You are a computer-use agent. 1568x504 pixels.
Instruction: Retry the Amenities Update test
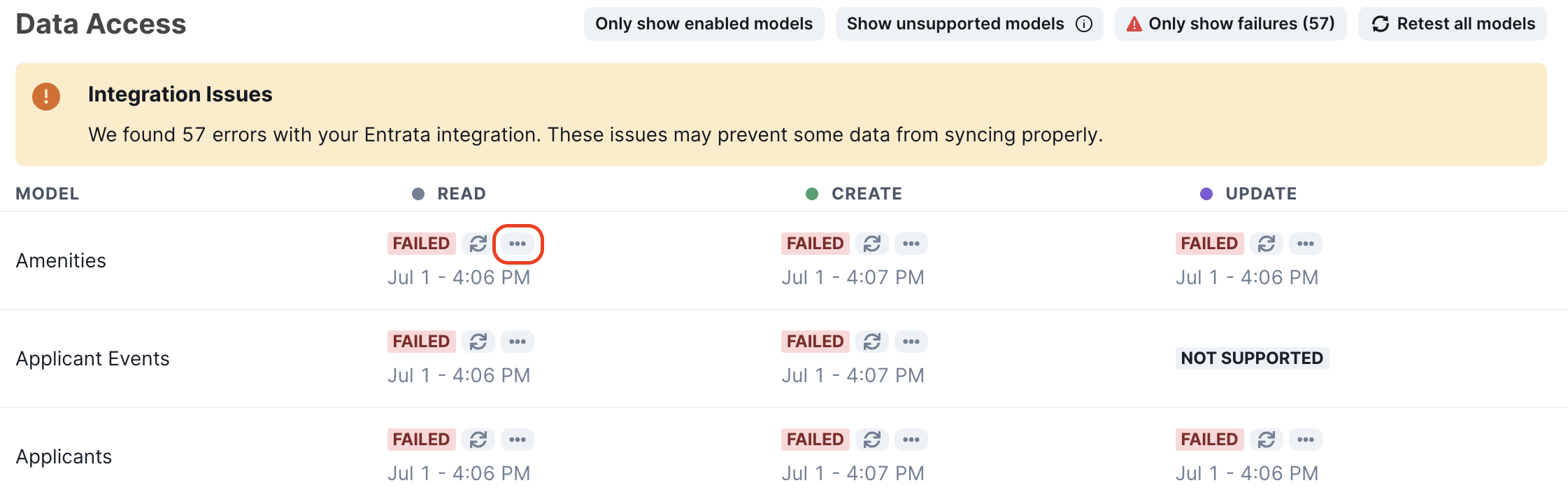1267,244
